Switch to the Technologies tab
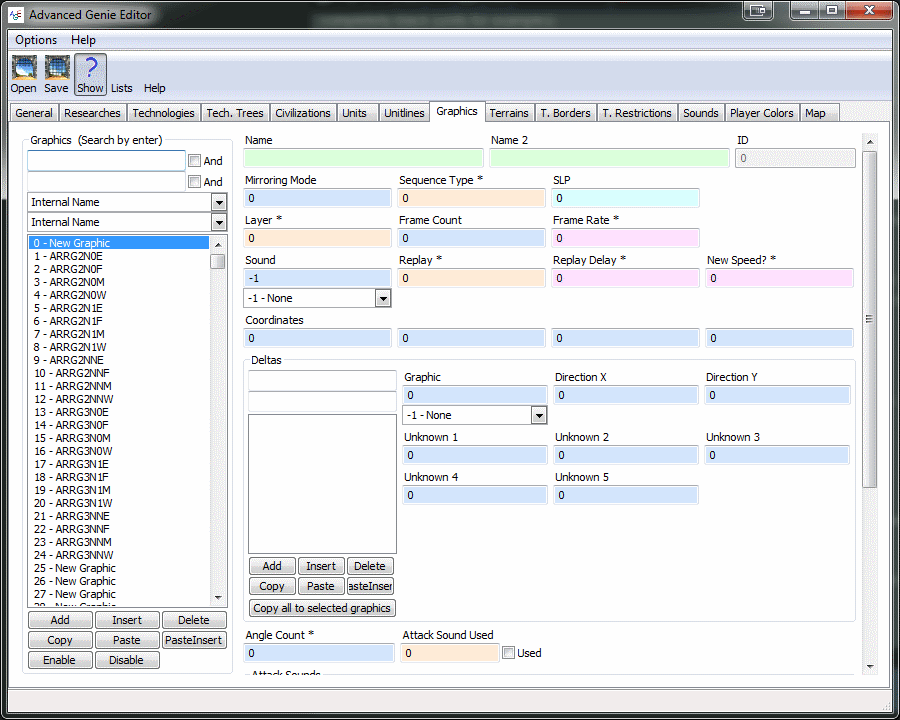This screenshot has width=900, height=720. [164, 113]
